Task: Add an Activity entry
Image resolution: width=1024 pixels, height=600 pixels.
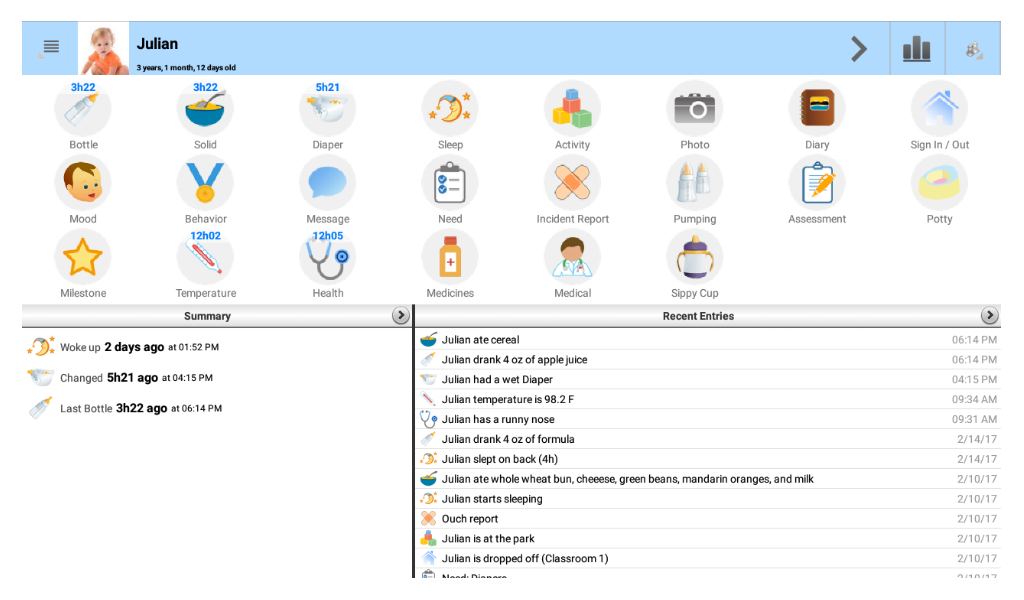Action: pyautogui.click(x=572, y=110)
